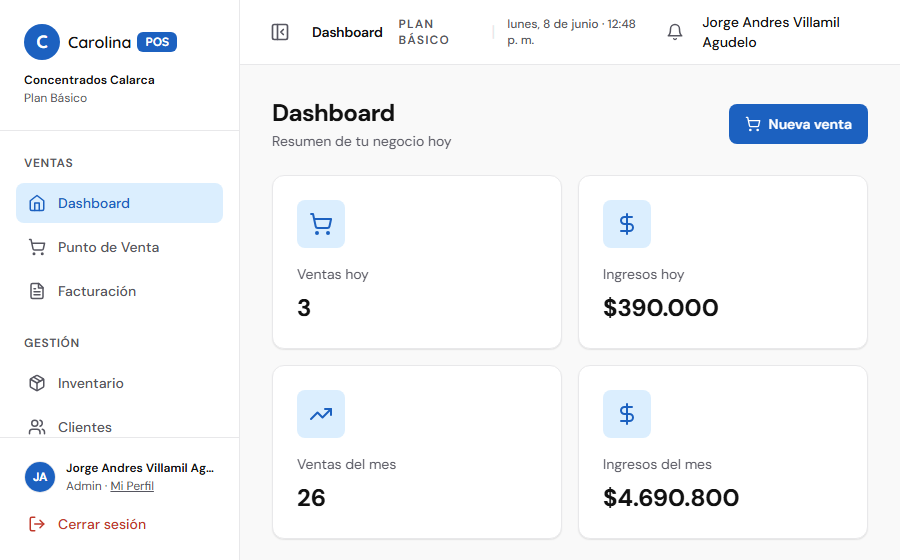This screenshot has height=560, width=900.
Task: Click the GESTIÓN section heading in sidebar
Action: (x=52, y=343)
